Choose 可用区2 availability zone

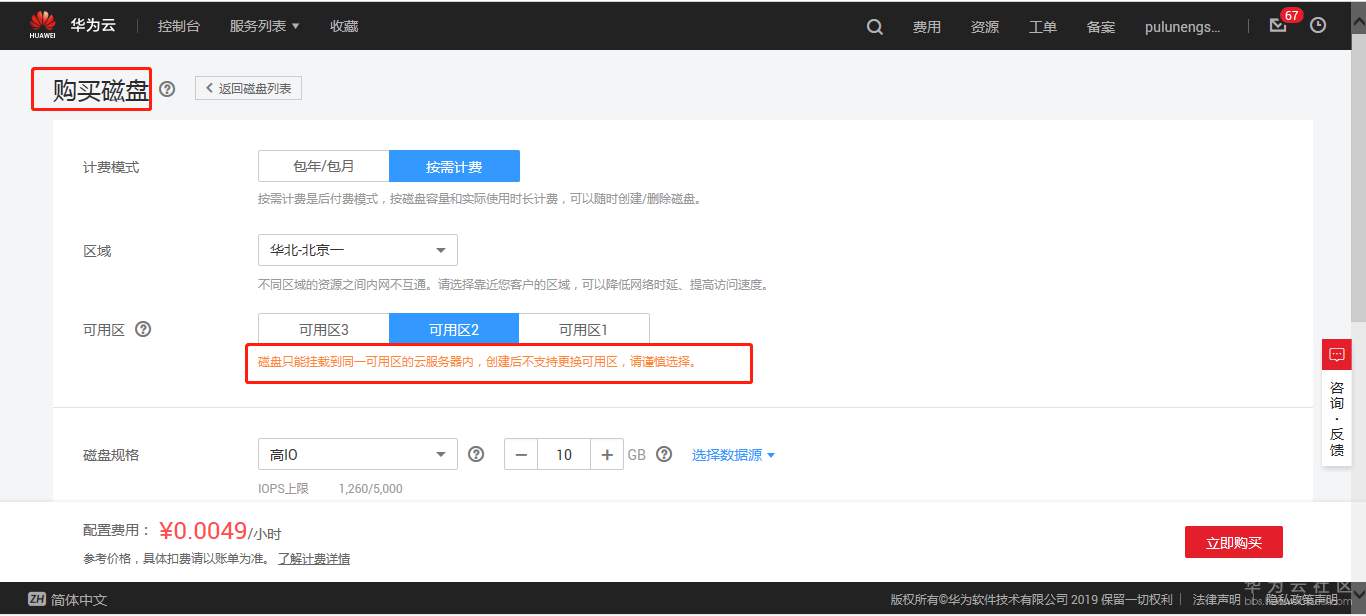click(x=454, y=329)
